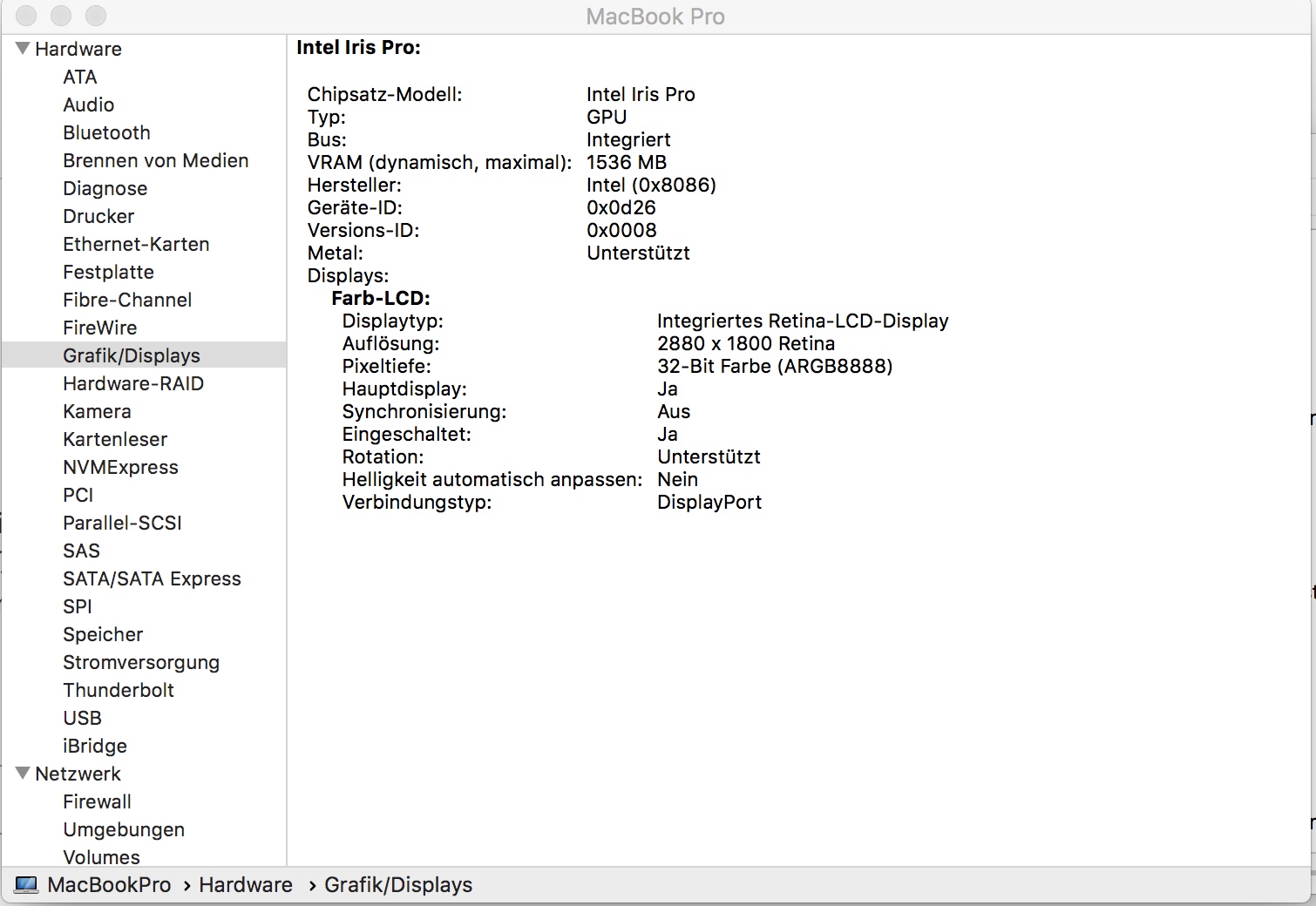Click the Synchronisierung value Aus
This screenshot has width=1316, height=906.
674,411
